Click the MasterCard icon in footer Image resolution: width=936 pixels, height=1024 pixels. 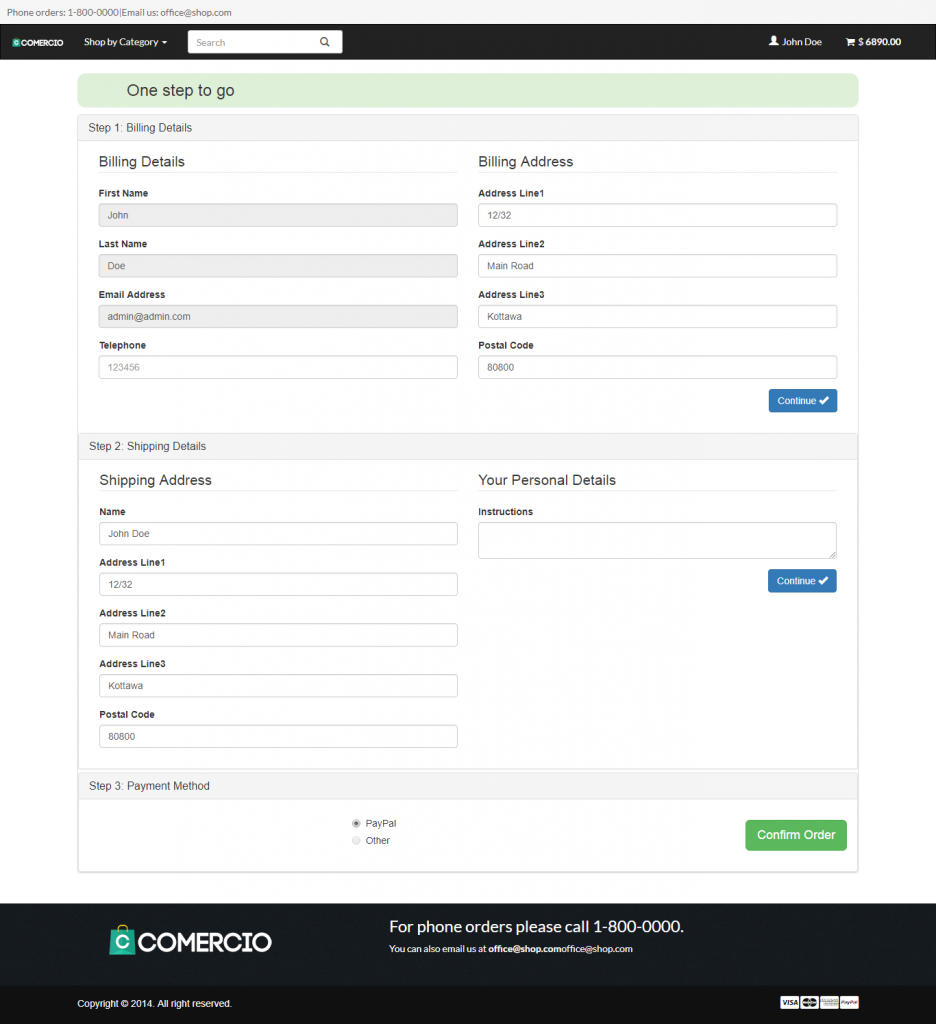coord(809,1002)
